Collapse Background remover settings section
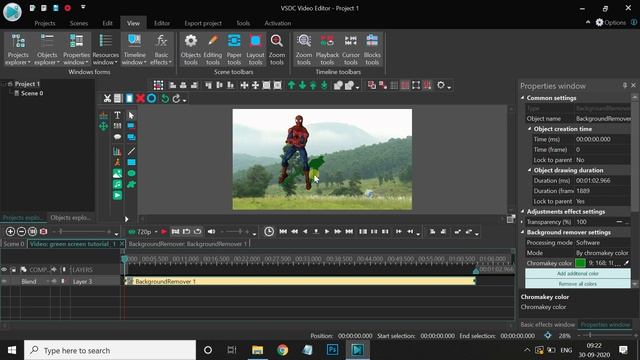 click(522, 232)
